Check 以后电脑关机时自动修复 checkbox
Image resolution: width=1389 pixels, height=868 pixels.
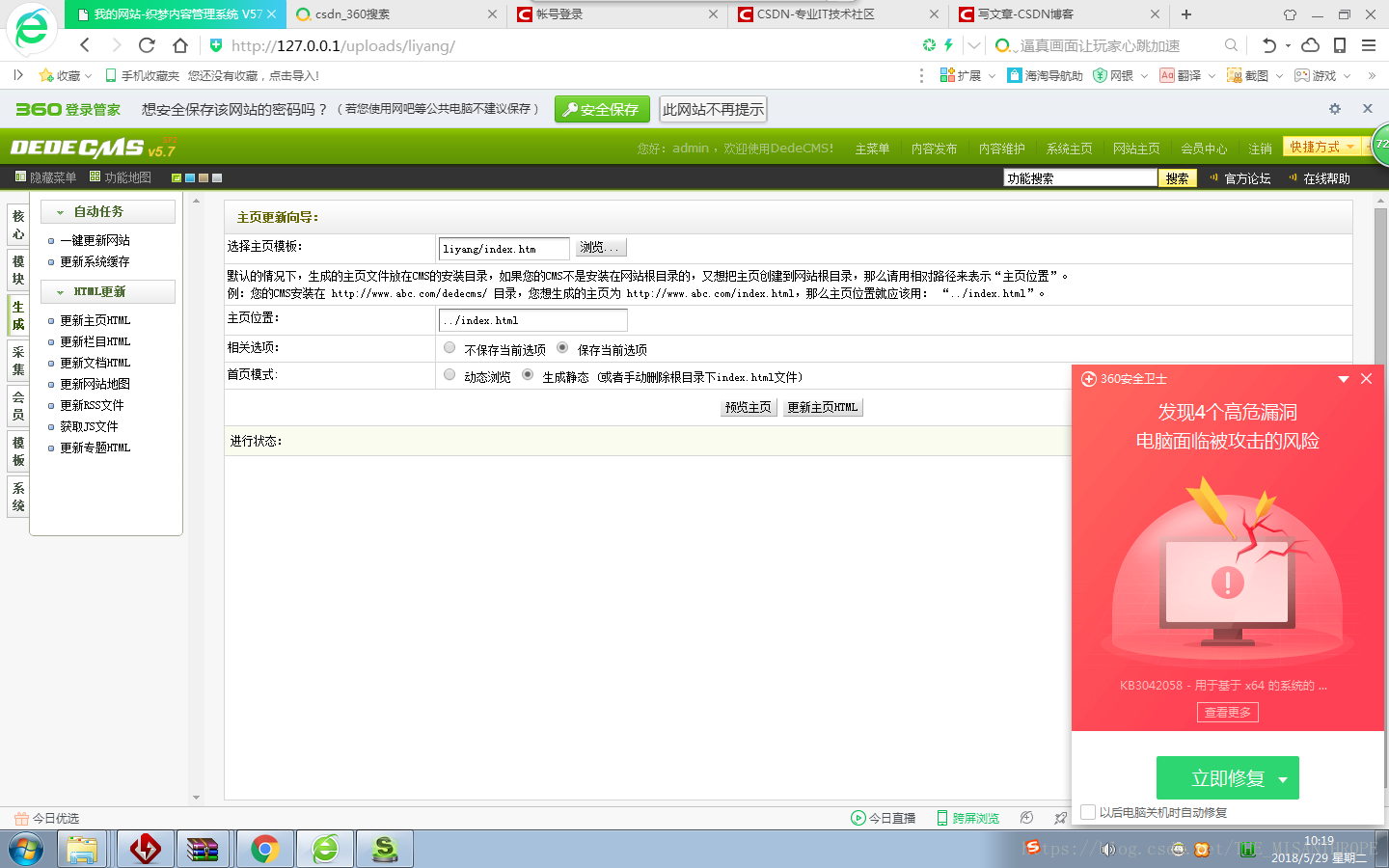[1088, 812]
